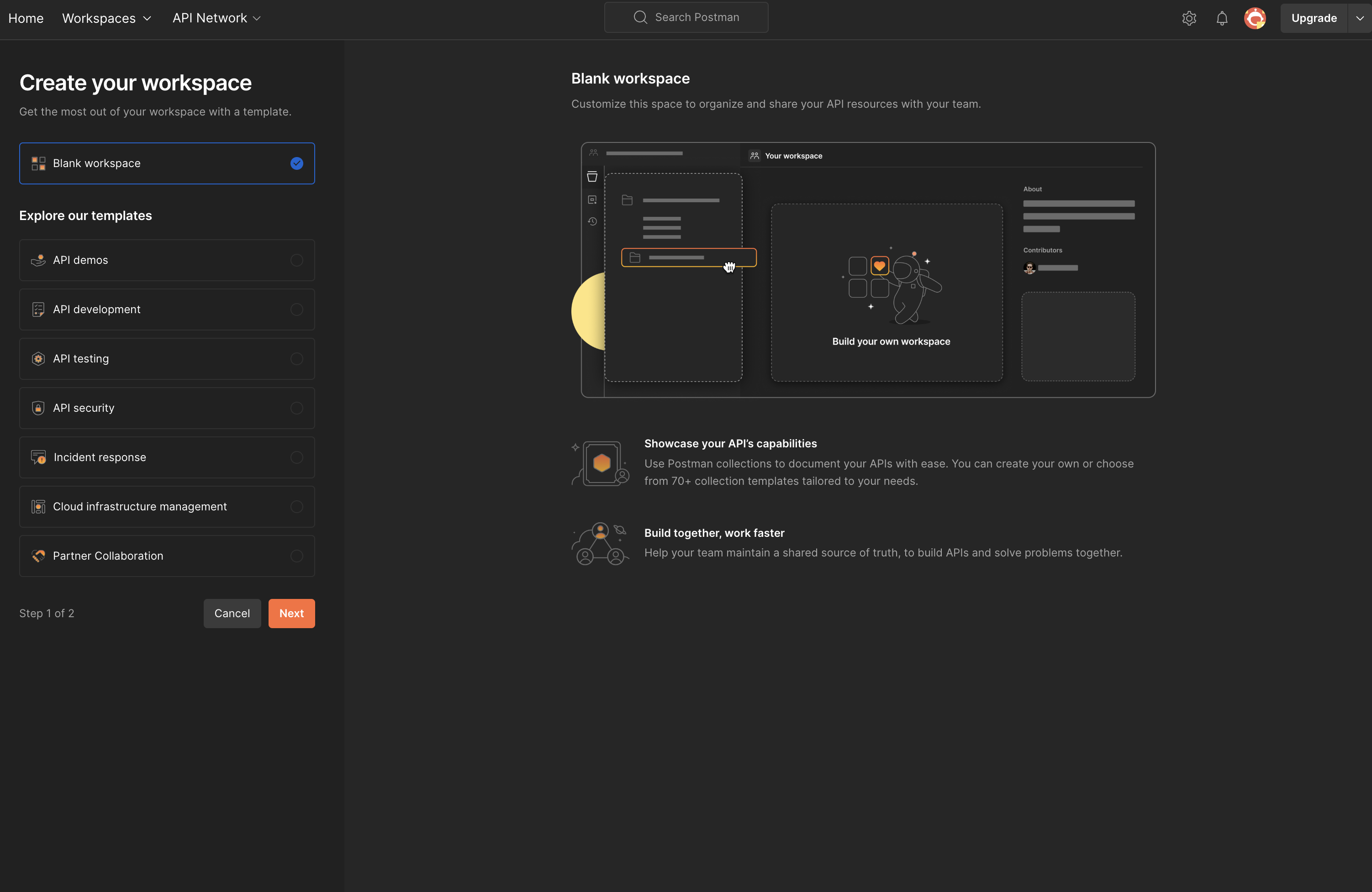Expand the API Network dropdown
The width and height of the screenshot is (1372, 892).
point(216,18)
